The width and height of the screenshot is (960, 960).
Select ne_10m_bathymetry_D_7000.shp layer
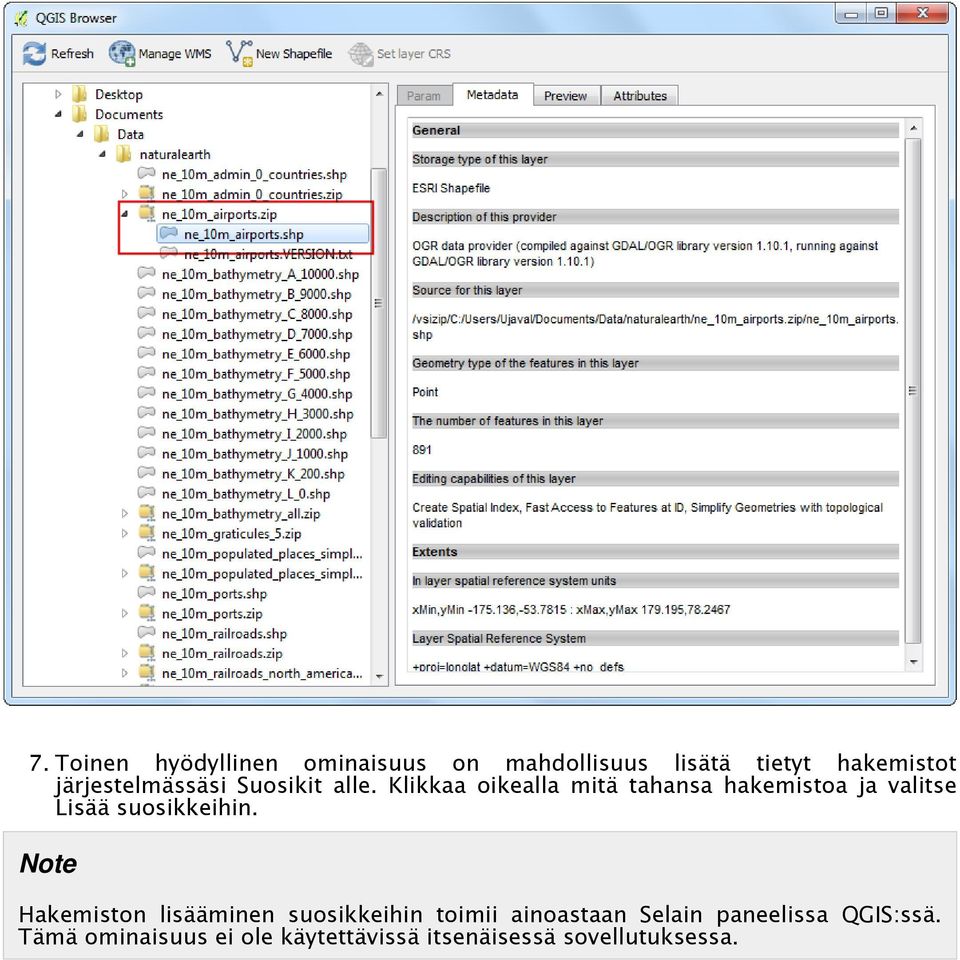point(257,334)
